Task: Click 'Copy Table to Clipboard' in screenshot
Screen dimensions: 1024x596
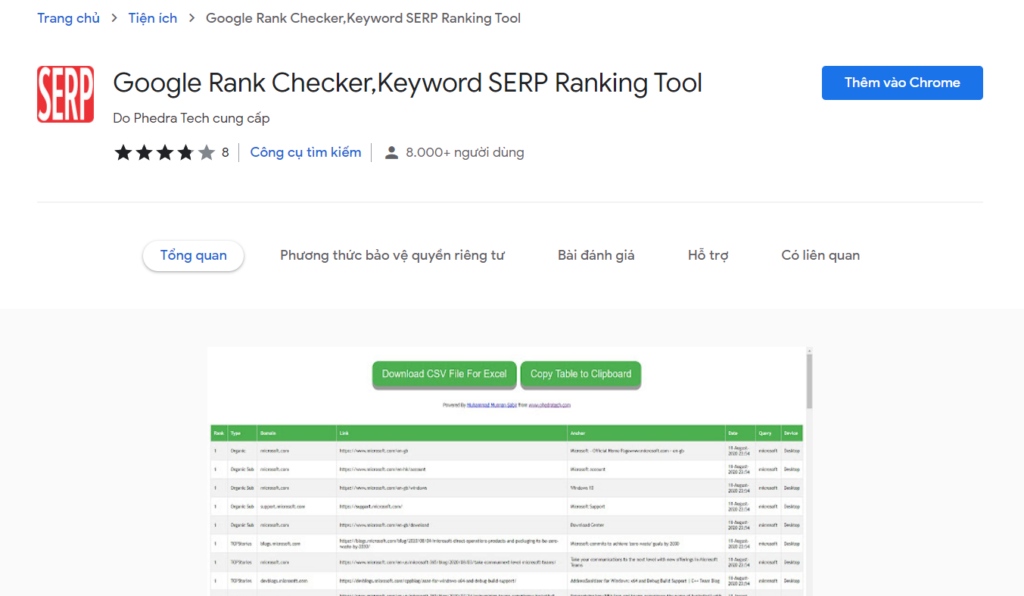Action: click(580, 374)
